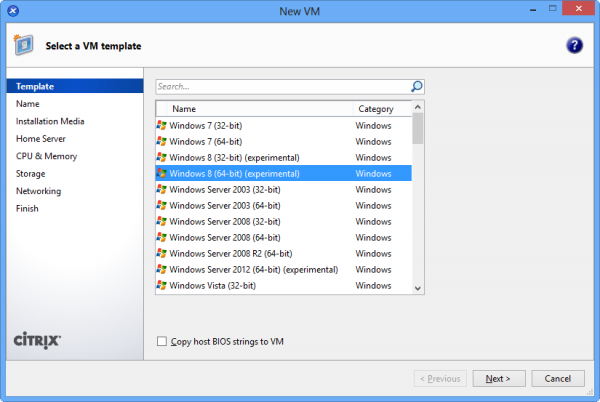Go to the Template wizard step
The width and height of the screenshot is (600, 402).
[75, 86]
